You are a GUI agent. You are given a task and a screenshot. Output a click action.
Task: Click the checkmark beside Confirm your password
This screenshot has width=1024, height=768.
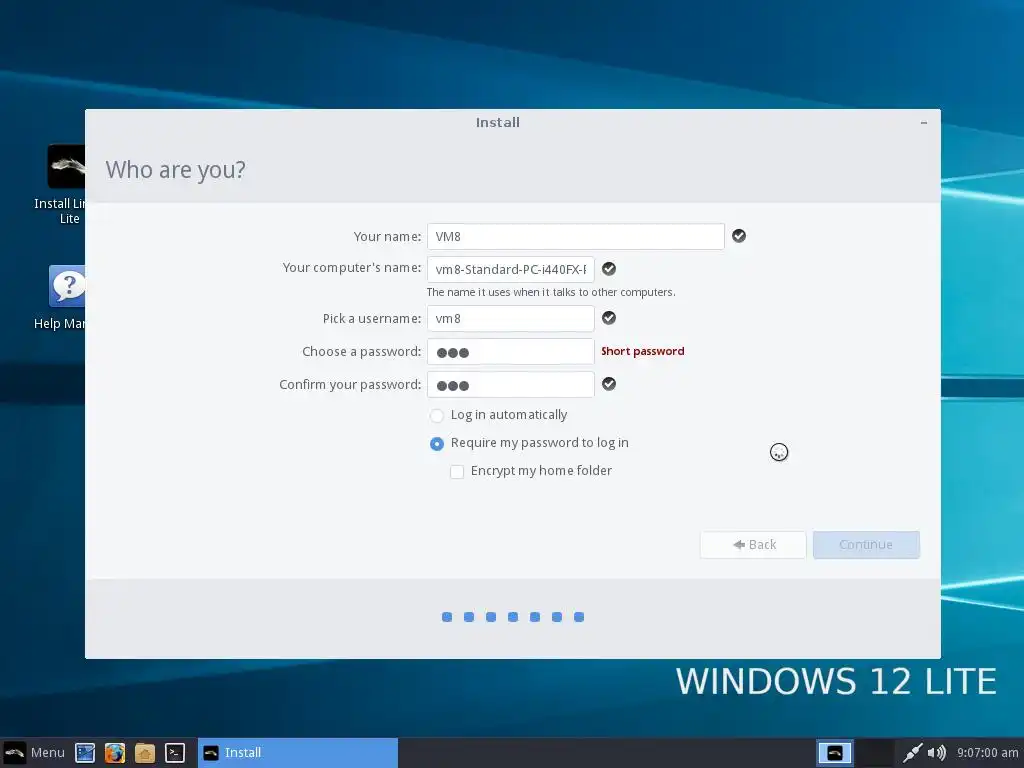[609, 383]
